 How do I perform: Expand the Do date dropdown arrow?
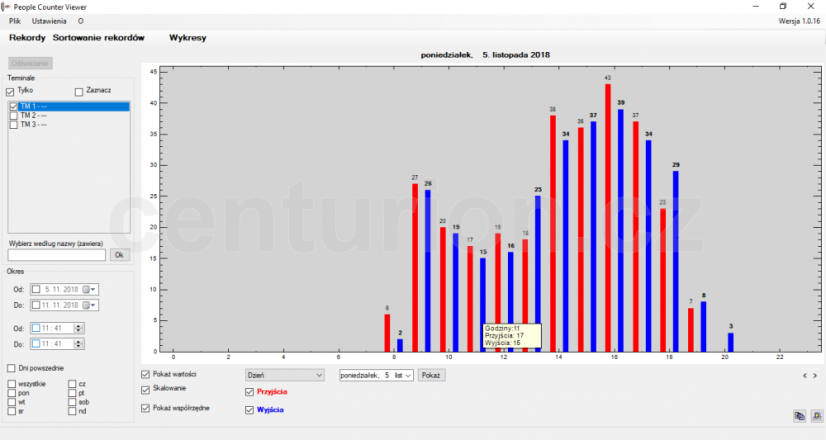(93, 305)
